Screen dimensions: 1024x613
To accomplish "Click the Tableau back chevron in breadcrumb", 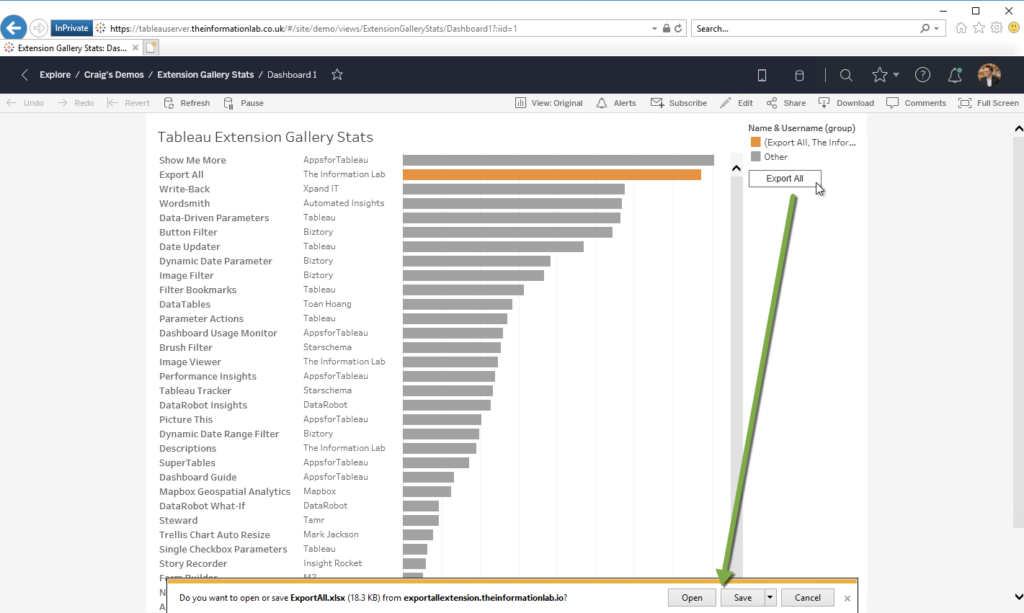I will (25, 74).
